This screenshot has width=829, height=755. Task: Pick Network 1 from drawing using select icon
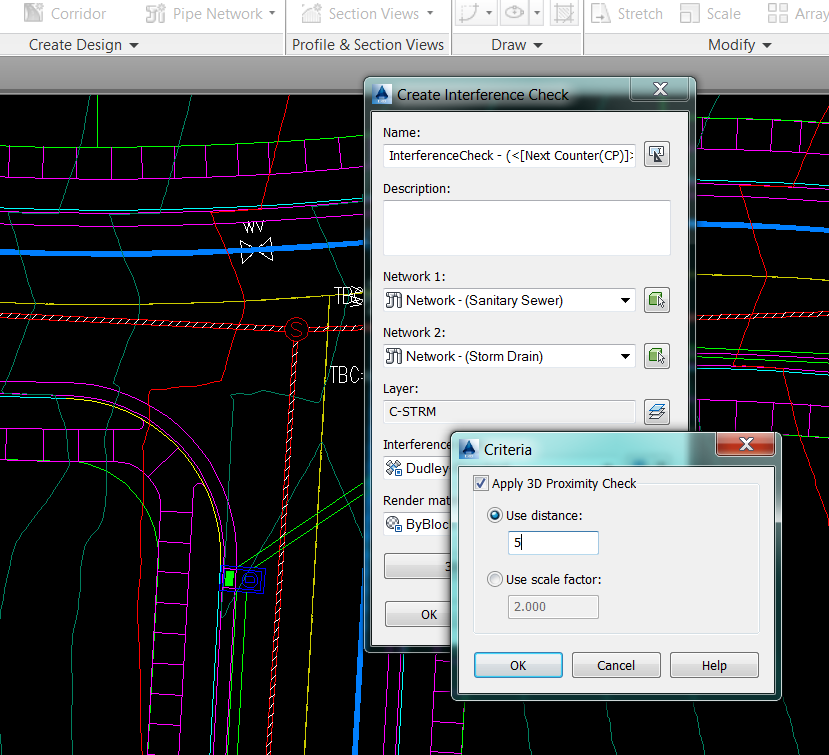click(656, 299)
